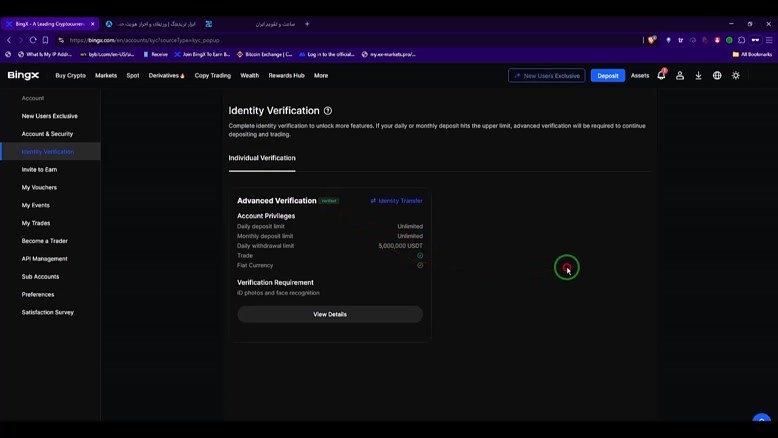Open the language globe icon
This screenshot has height=438, width=778.
coord(717,76)
